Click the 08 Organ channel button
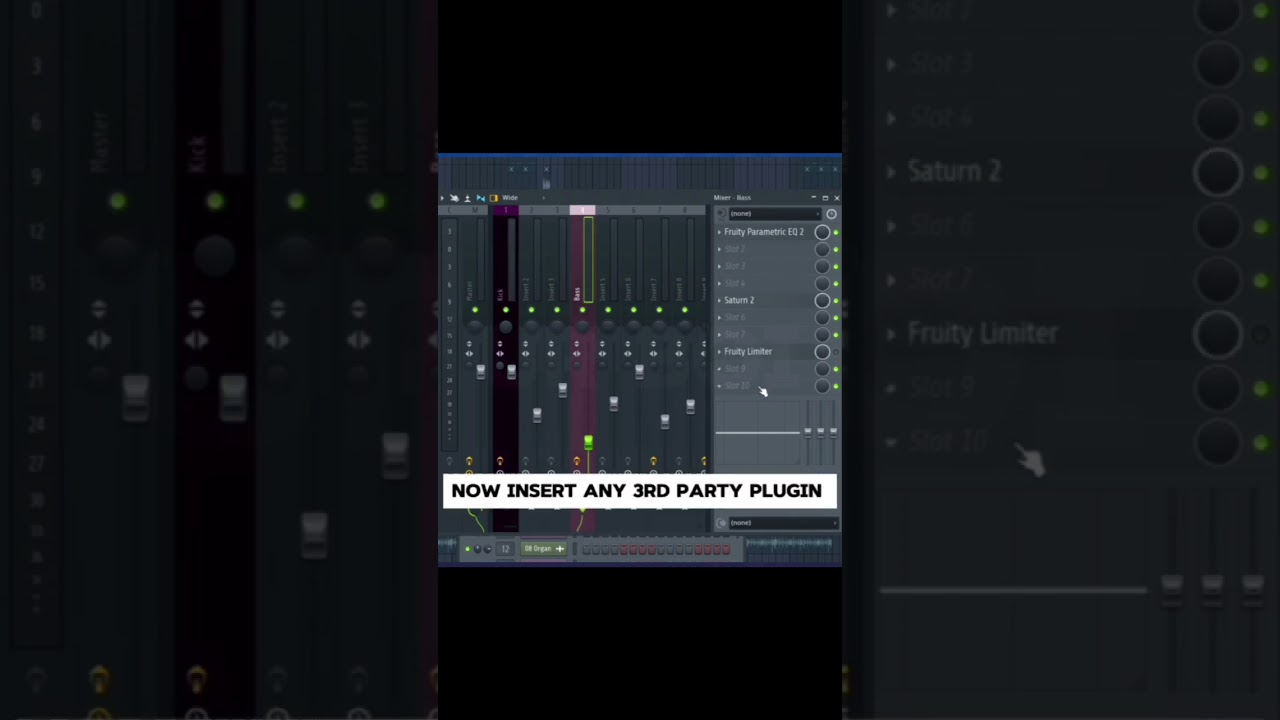1280x720 pixels. click(x=544, y=548)
